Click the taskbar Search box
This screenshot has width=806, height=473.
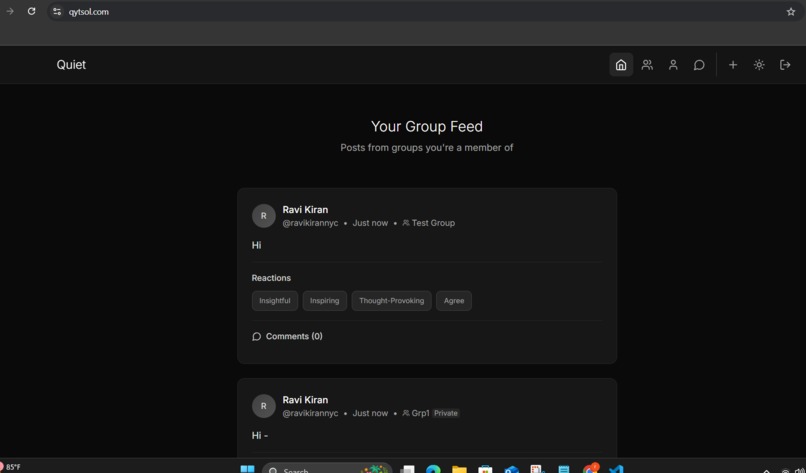pos(327,469)
